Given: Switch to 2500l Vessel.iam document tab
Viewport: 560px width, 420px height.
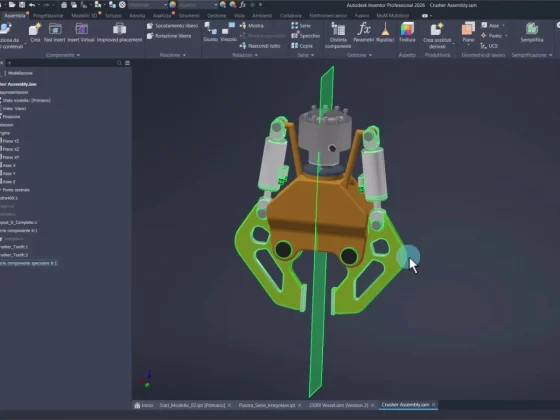Looking at the screenshot, I should (x=338, y=405).
